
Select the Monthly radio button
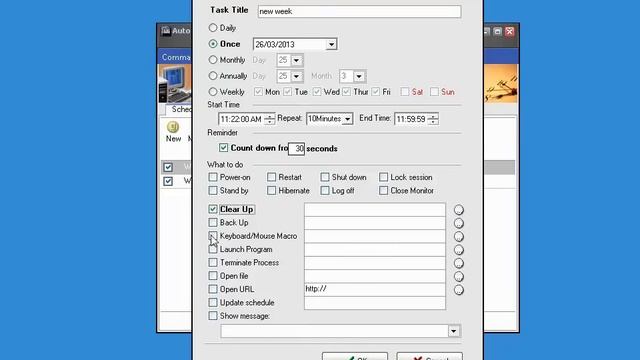213,60
